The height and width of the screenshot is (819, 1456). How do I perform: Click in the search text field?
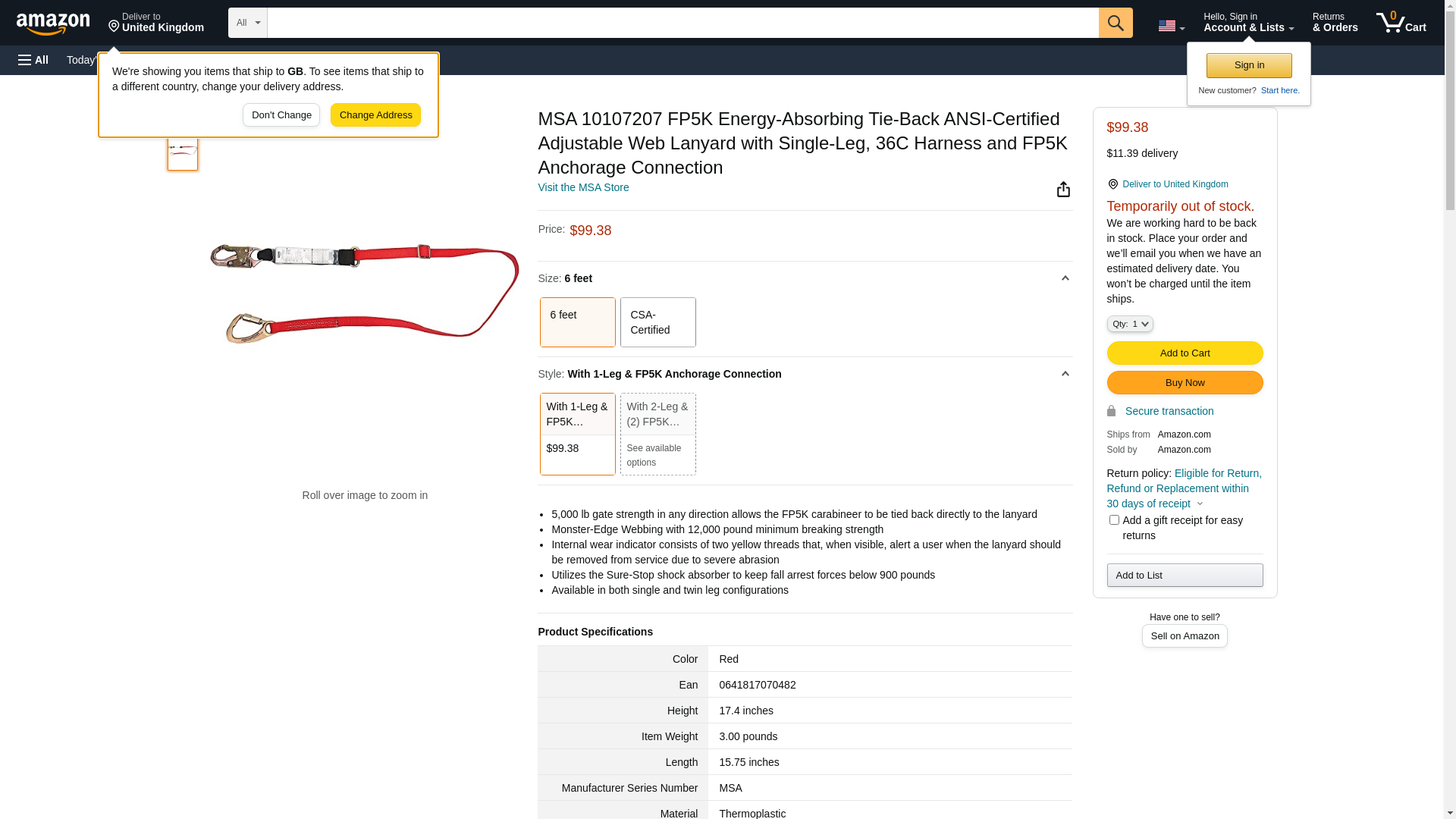pos(682,23)
